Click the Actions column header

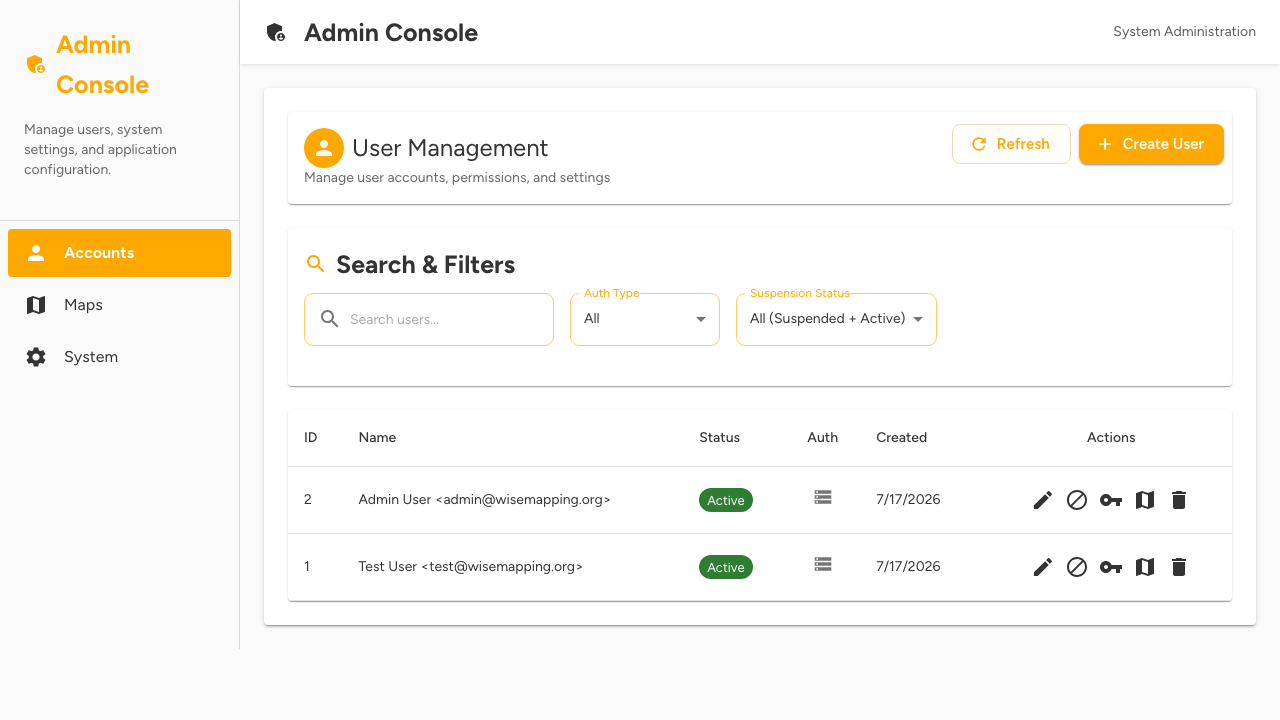click(x=1111, y=437)
